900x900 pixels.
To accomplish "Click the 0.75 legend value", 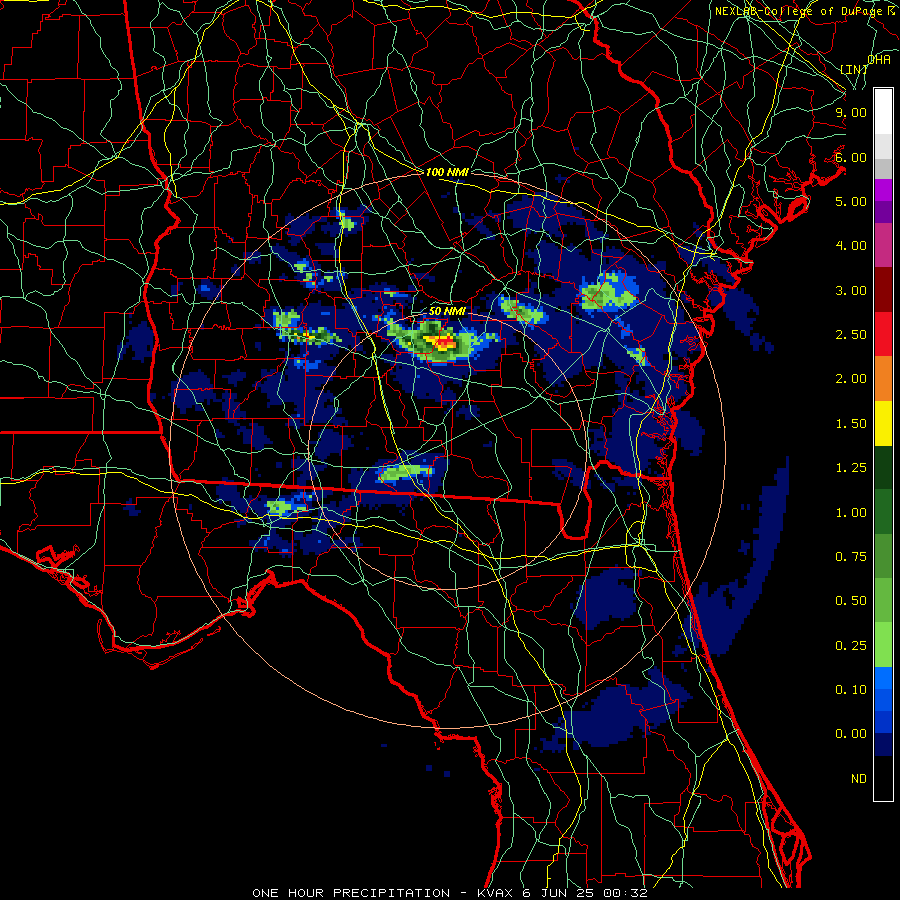I will (851, 557).
